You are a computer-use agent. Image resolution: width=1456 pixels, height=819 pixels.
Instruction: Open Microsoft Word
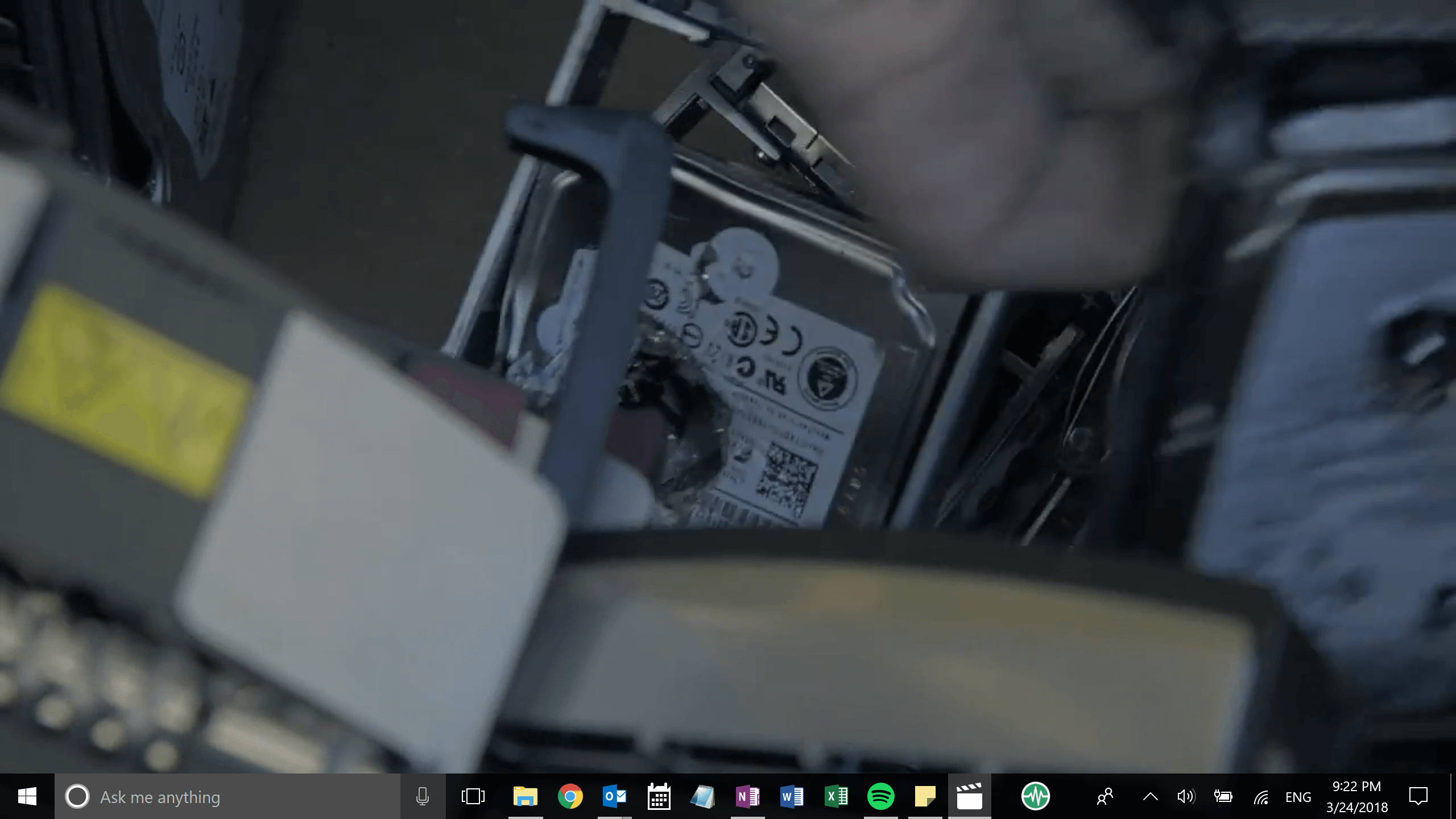(792, 796)
